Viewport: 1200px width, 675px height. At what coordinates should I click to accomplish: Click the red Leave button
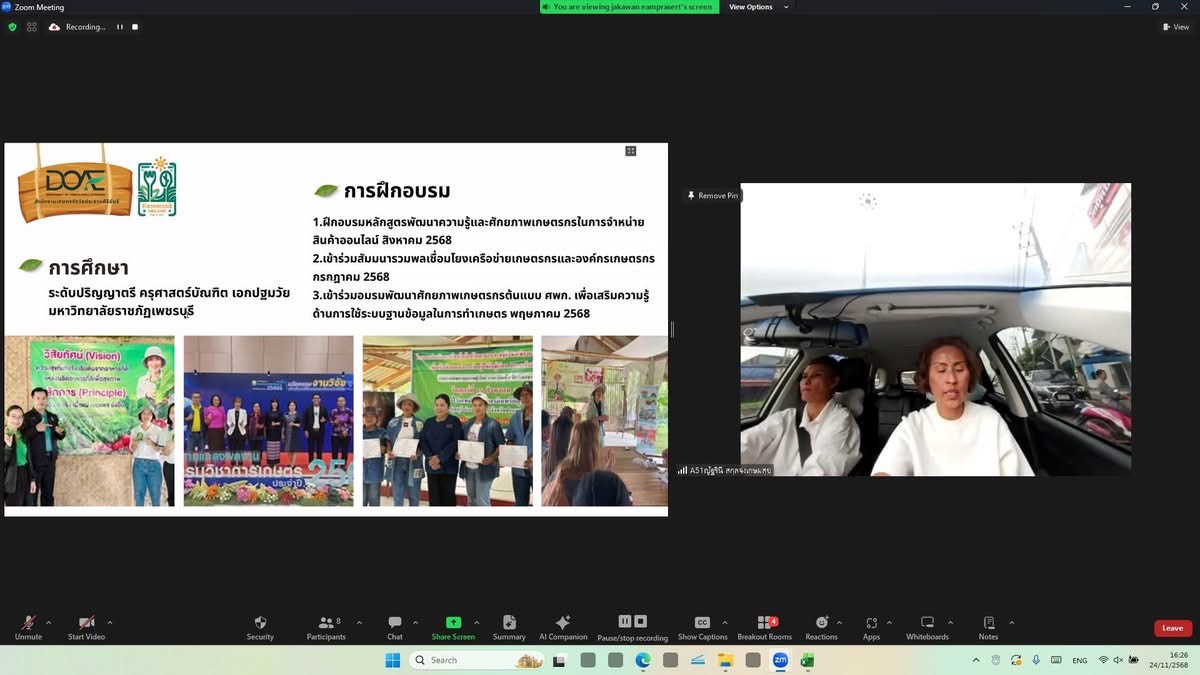(x=1172, y=628)
